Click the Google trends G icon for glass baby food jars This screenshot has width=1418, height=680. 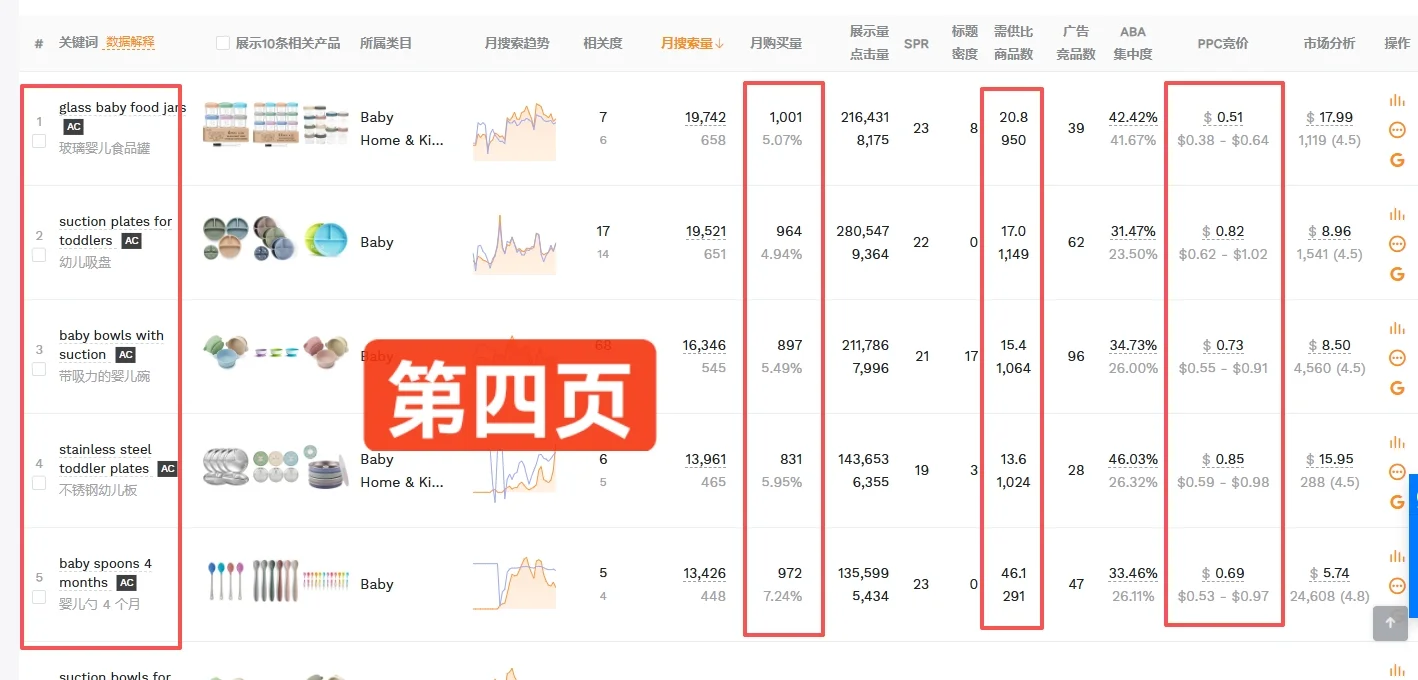click(1397, 159)
